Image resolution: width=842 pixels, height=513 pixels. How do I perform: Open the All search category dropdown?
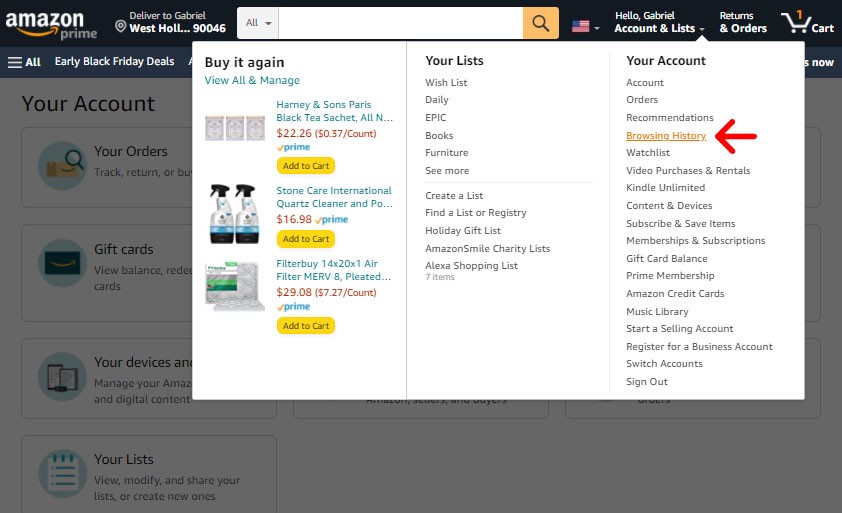pos(258,23)
